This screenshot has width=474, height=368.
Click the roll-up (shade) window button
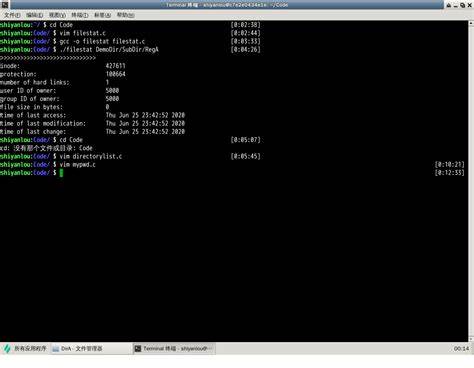449,5
